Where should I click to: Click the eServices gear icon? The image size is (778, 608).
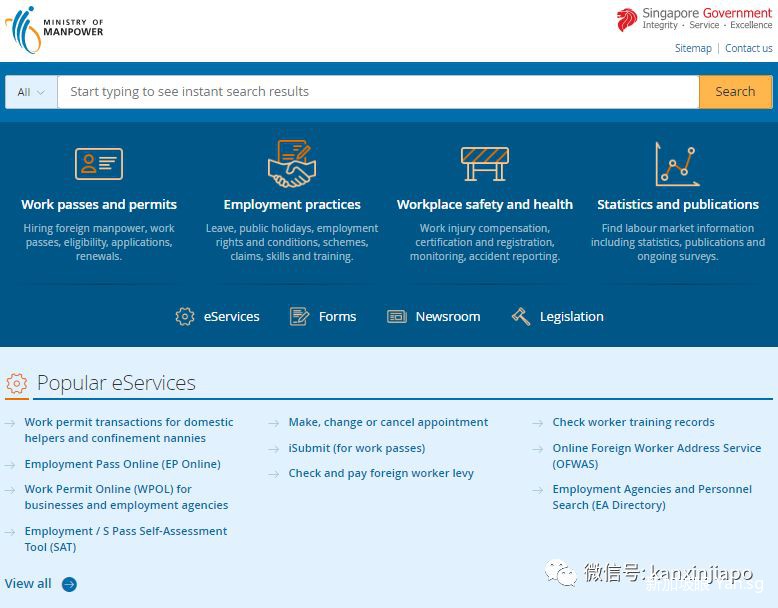185,317
